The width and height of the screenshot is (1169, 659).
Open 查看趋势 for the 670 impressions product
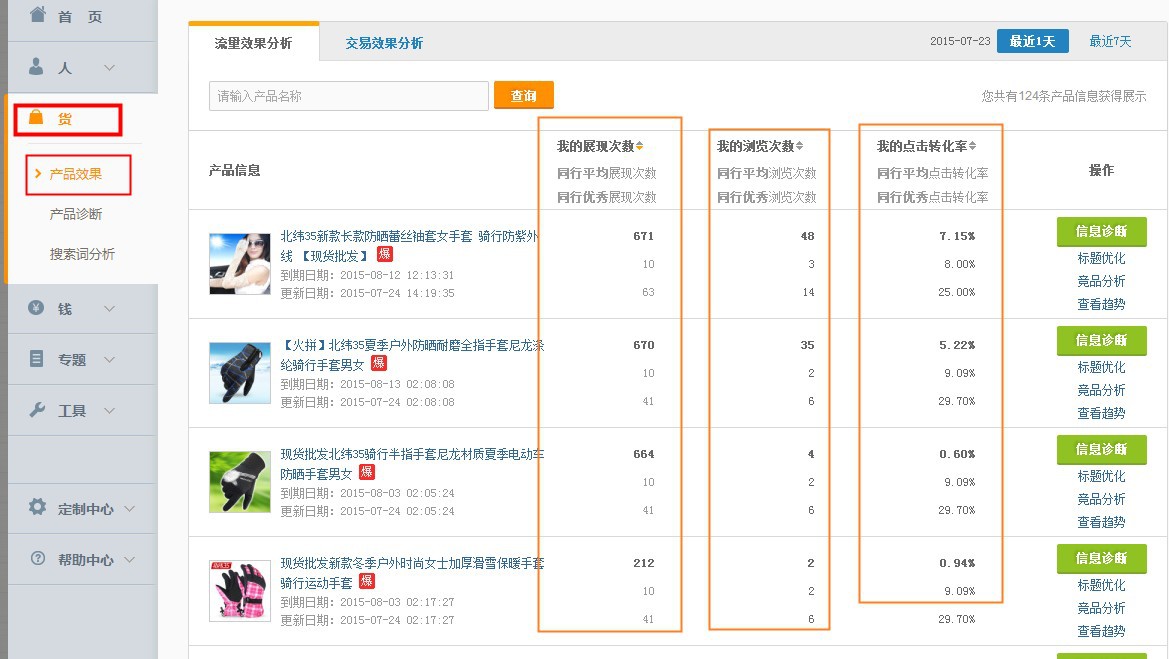point(1101,413)
